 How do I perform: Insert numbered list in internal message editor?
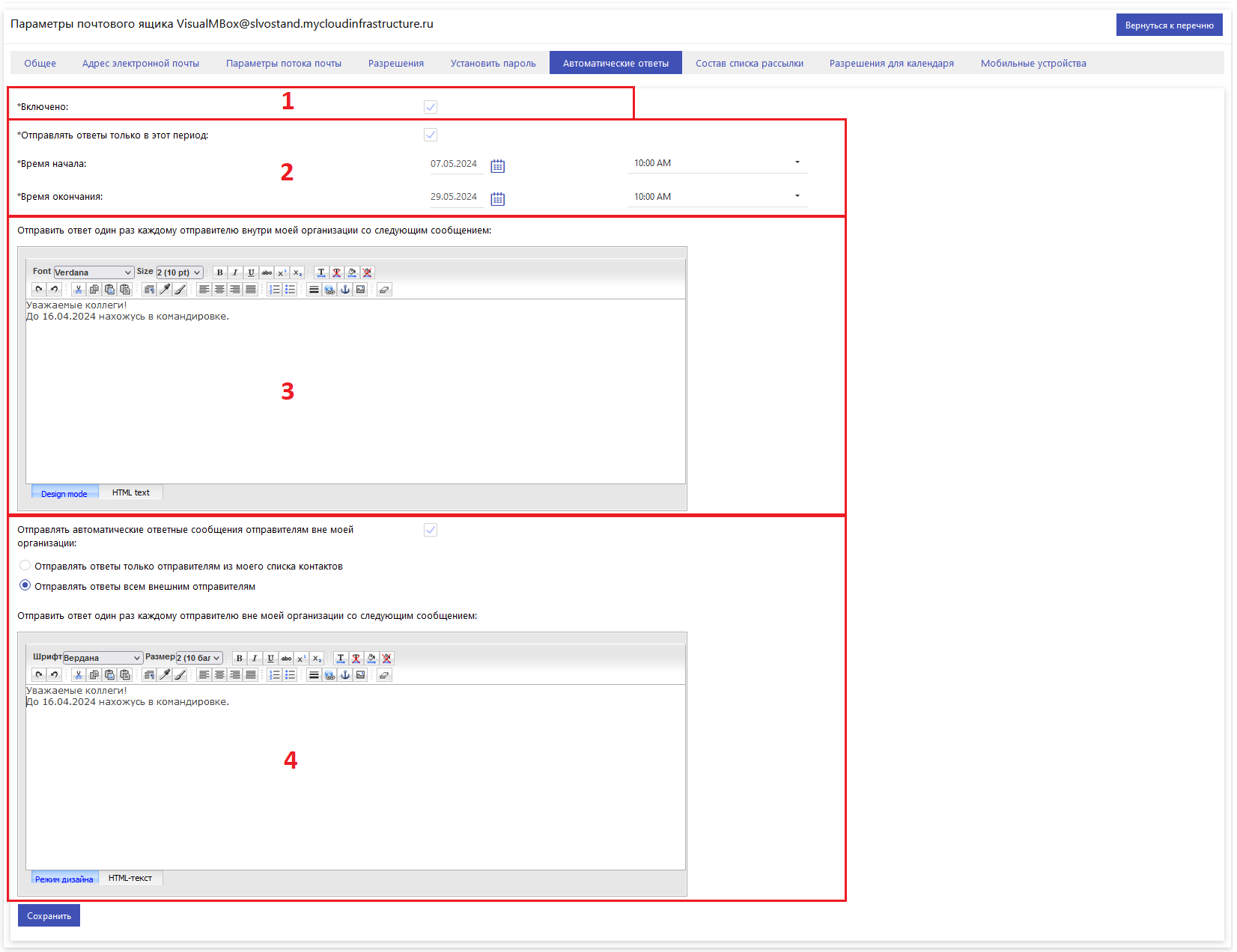274,290
